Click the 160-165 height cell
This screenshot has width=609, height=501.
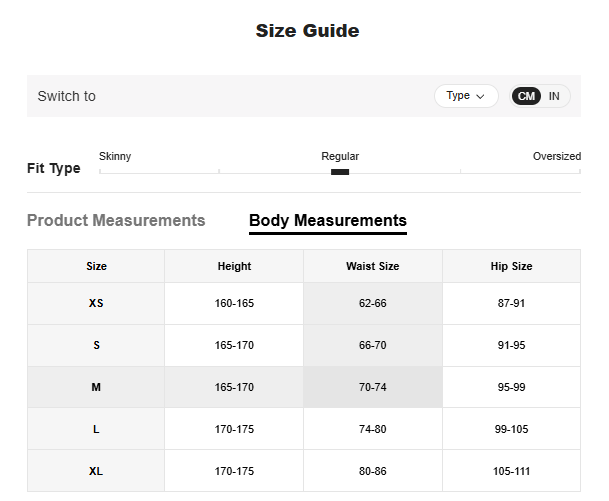(x=234, y=303)
